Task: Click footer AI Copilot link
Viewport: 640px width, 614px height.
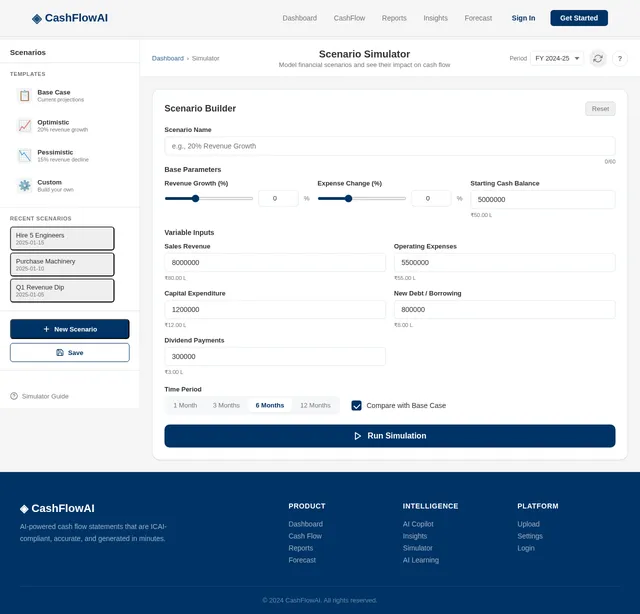Action: point(418,524)
